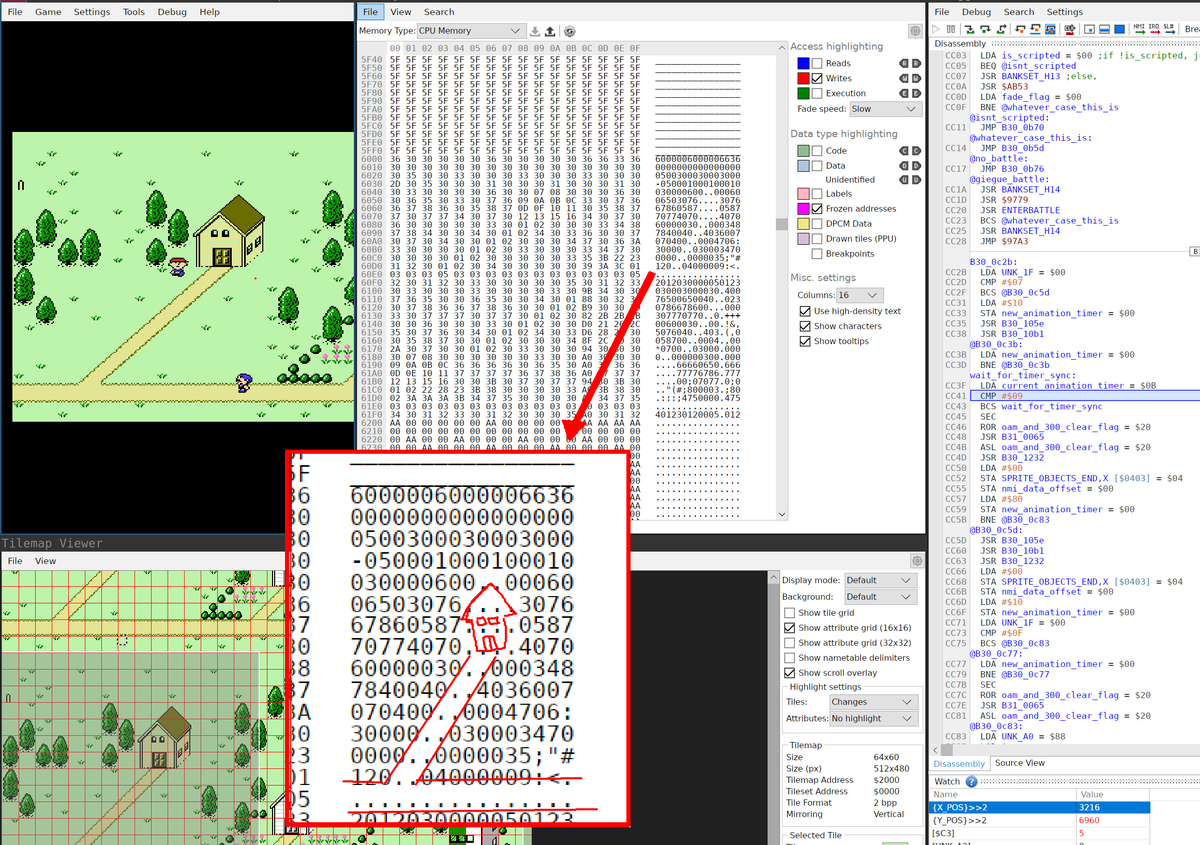Open the Attributes highlight dropdown
The image size is (1200, 845).
click(x=873, y=718)
